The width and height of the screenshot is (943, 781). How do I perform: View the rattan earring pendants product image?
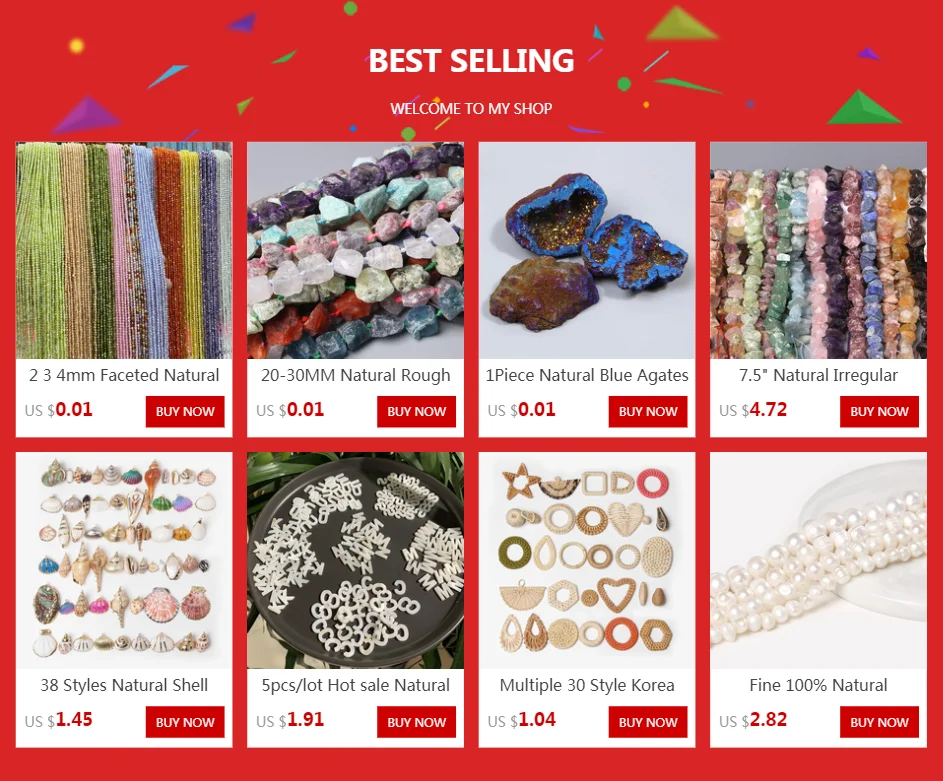(x=587, y=560)
